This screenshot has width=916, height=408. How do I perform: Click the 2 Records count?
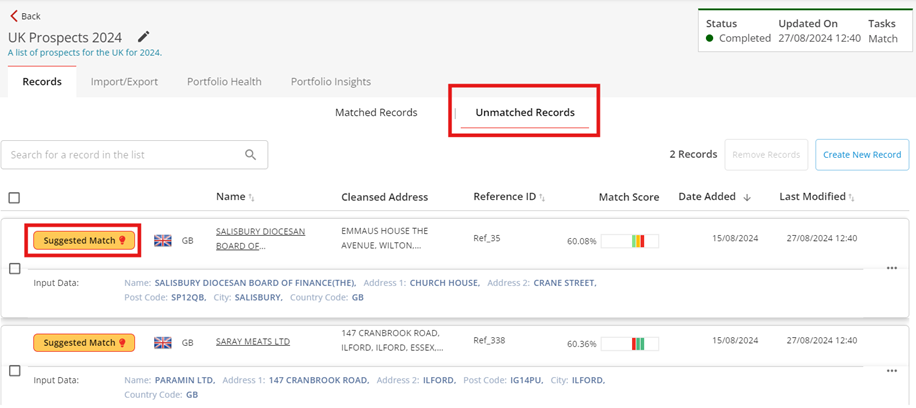pos(693,154)
